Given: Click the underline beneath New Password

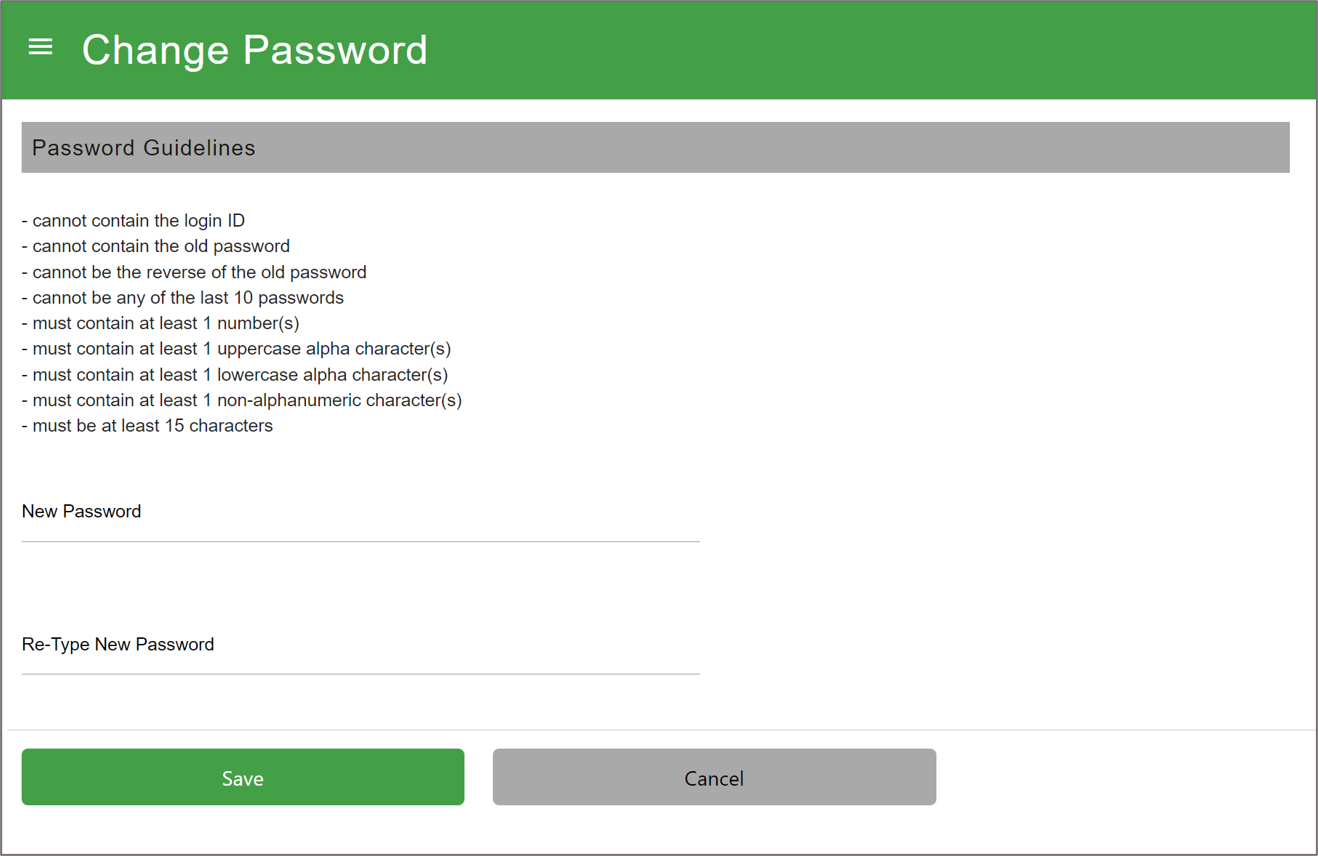Looking at the screenshot, I should tap(360, 541).
